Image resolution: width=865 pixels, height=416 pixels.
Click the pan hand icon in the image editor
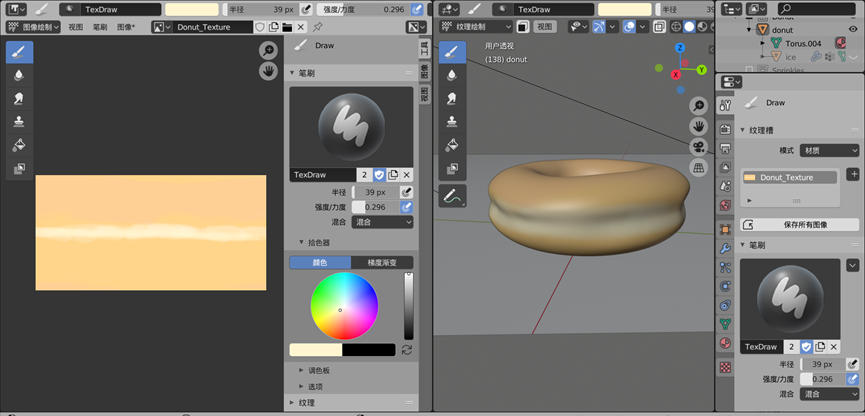click(x=268, y=71)
